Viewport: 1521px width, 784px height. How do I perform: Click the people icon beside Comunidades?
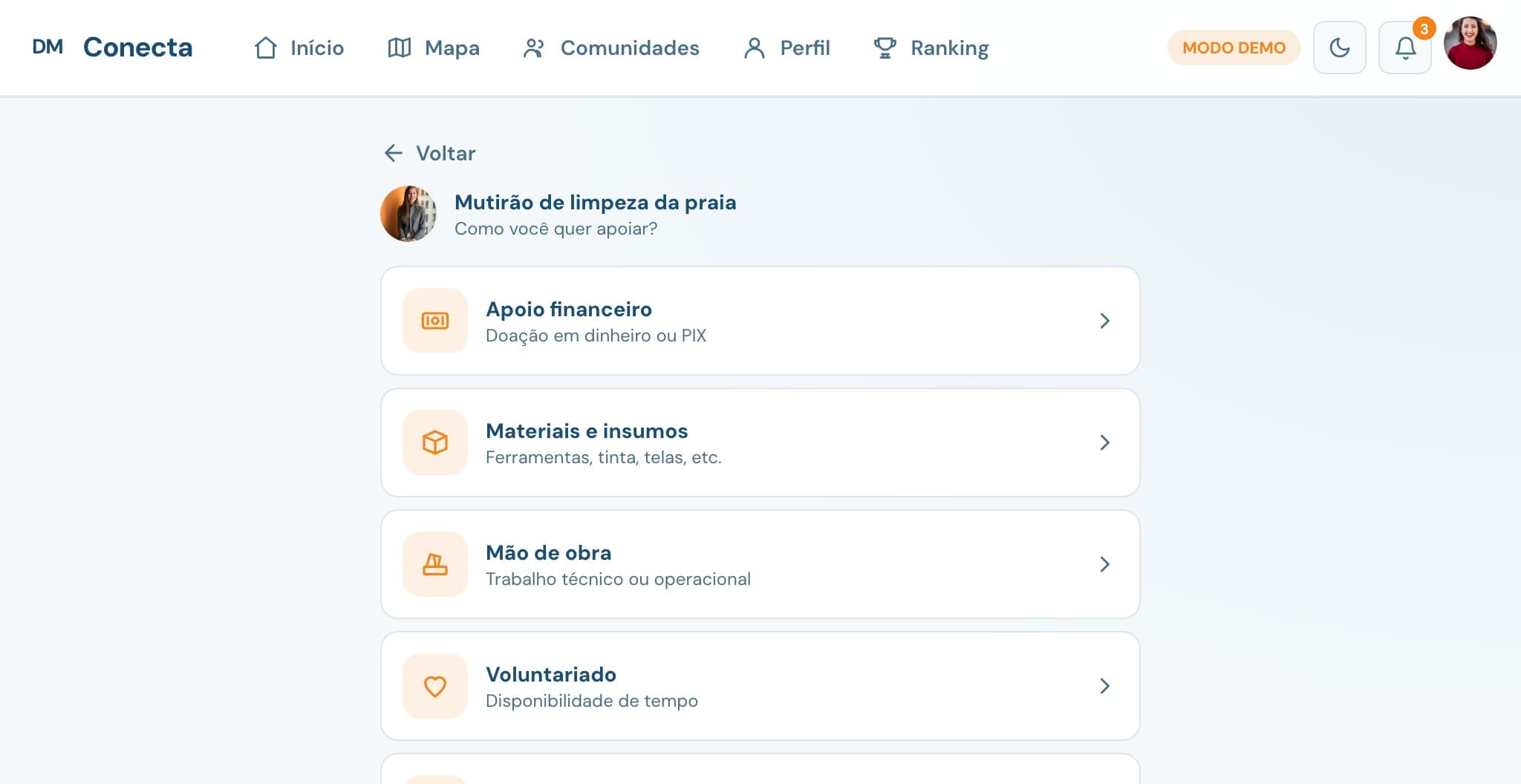tap(533, 48)
